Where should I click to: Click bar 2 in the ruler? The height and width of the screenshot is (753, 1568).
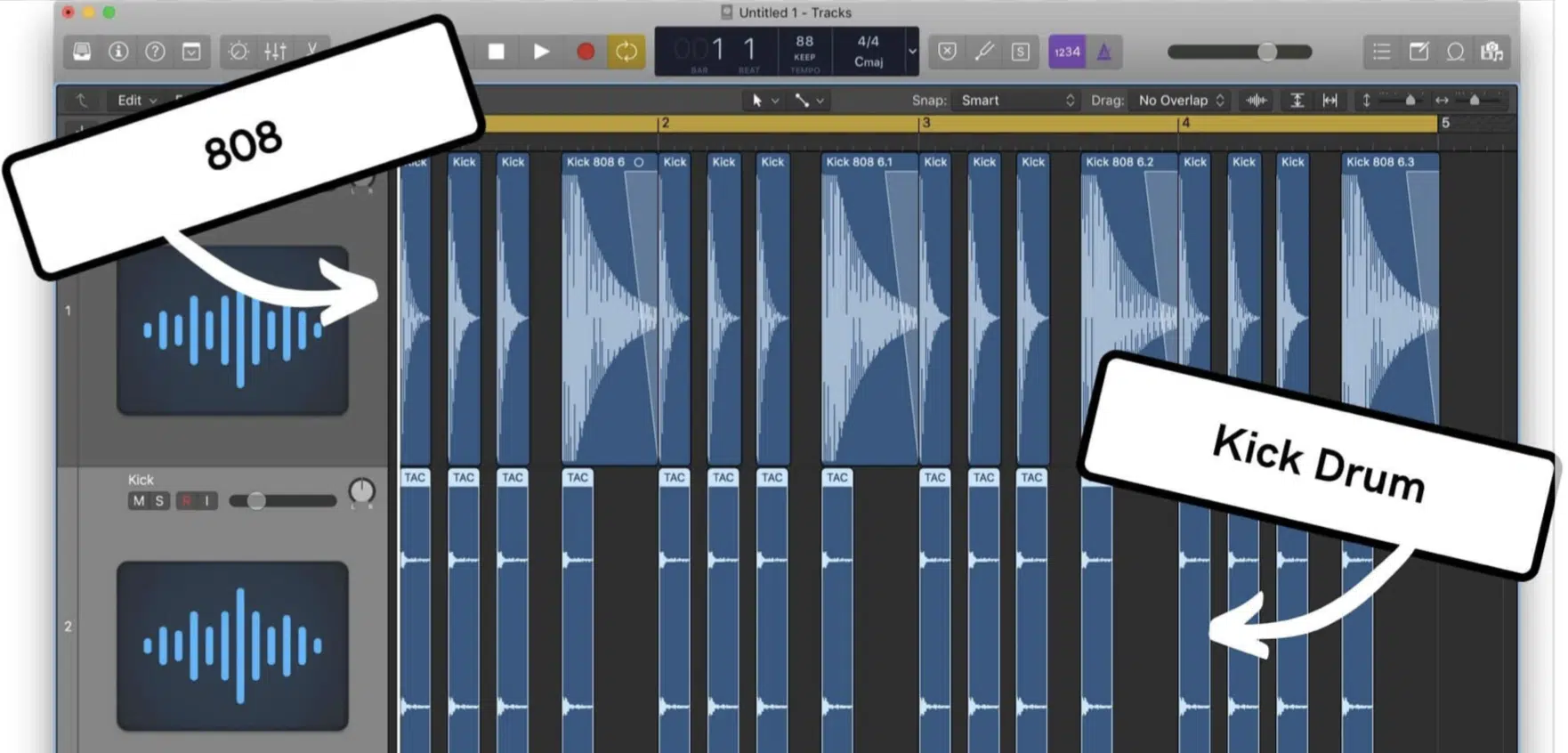click(665, 124)
